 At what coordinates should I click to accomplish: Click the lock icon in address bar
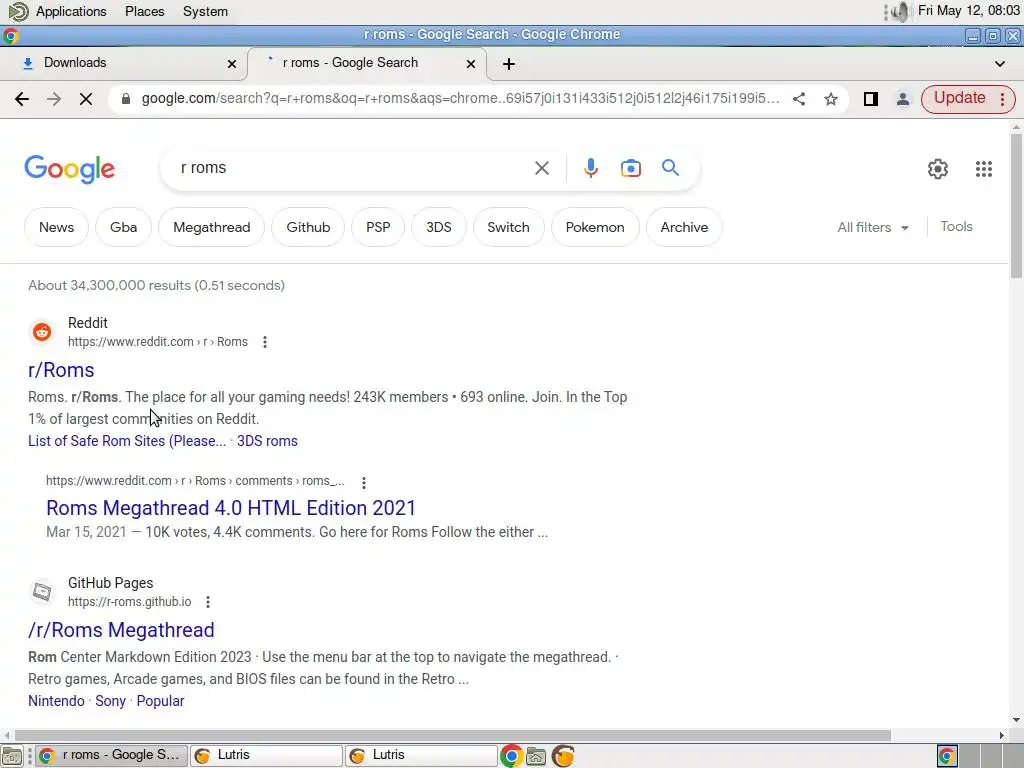coord(126,99)
